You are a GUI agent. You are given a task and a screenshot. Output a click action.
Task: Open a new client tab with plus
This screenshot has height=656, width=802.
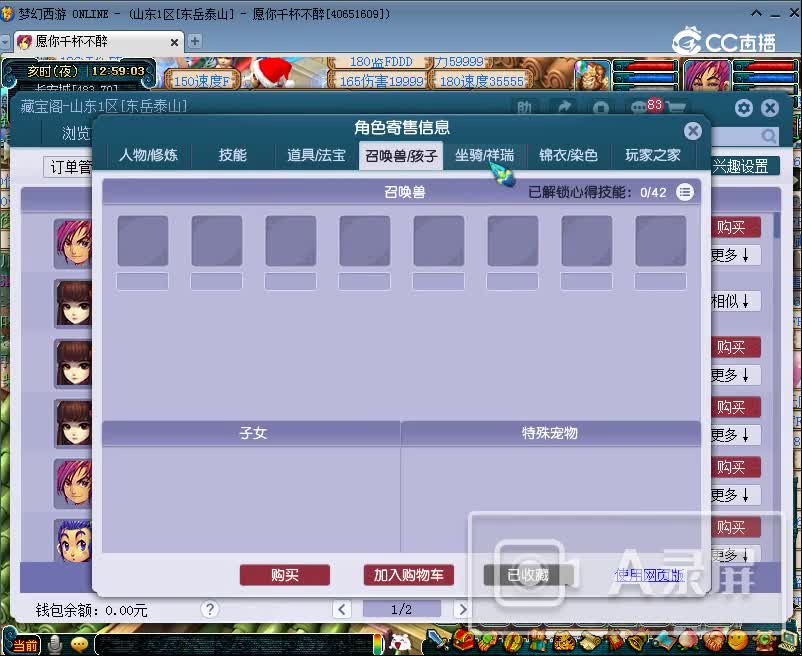tap(194, 41)
